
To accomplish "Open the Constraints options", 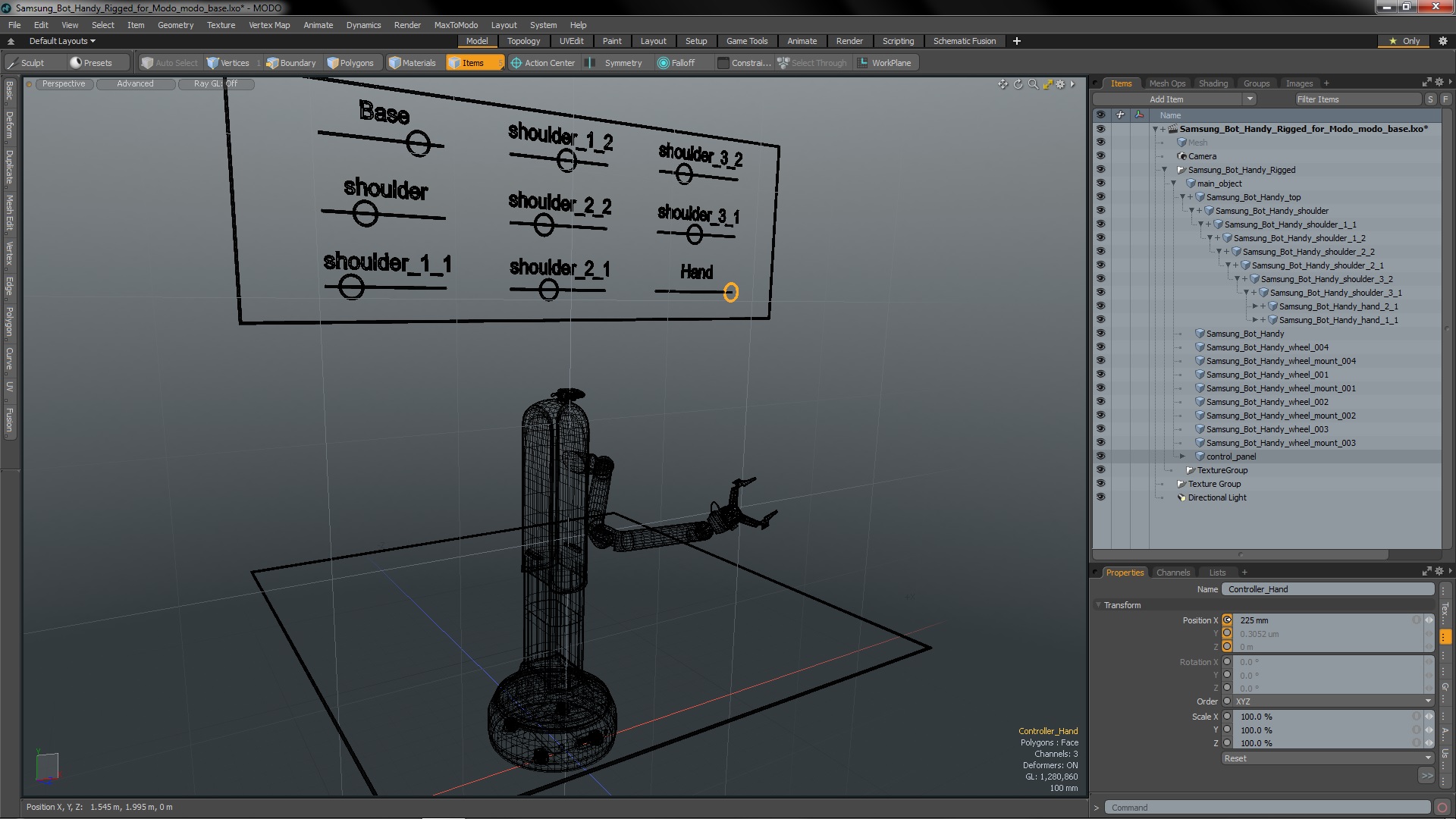I will click(x=744, y=63).
